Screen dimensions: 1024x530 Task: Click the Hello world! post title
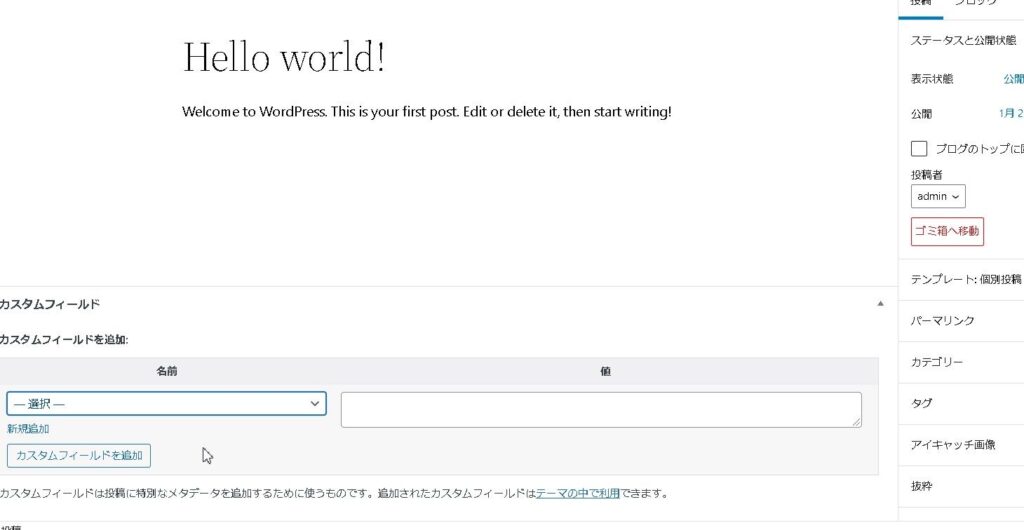pos(284,57)
